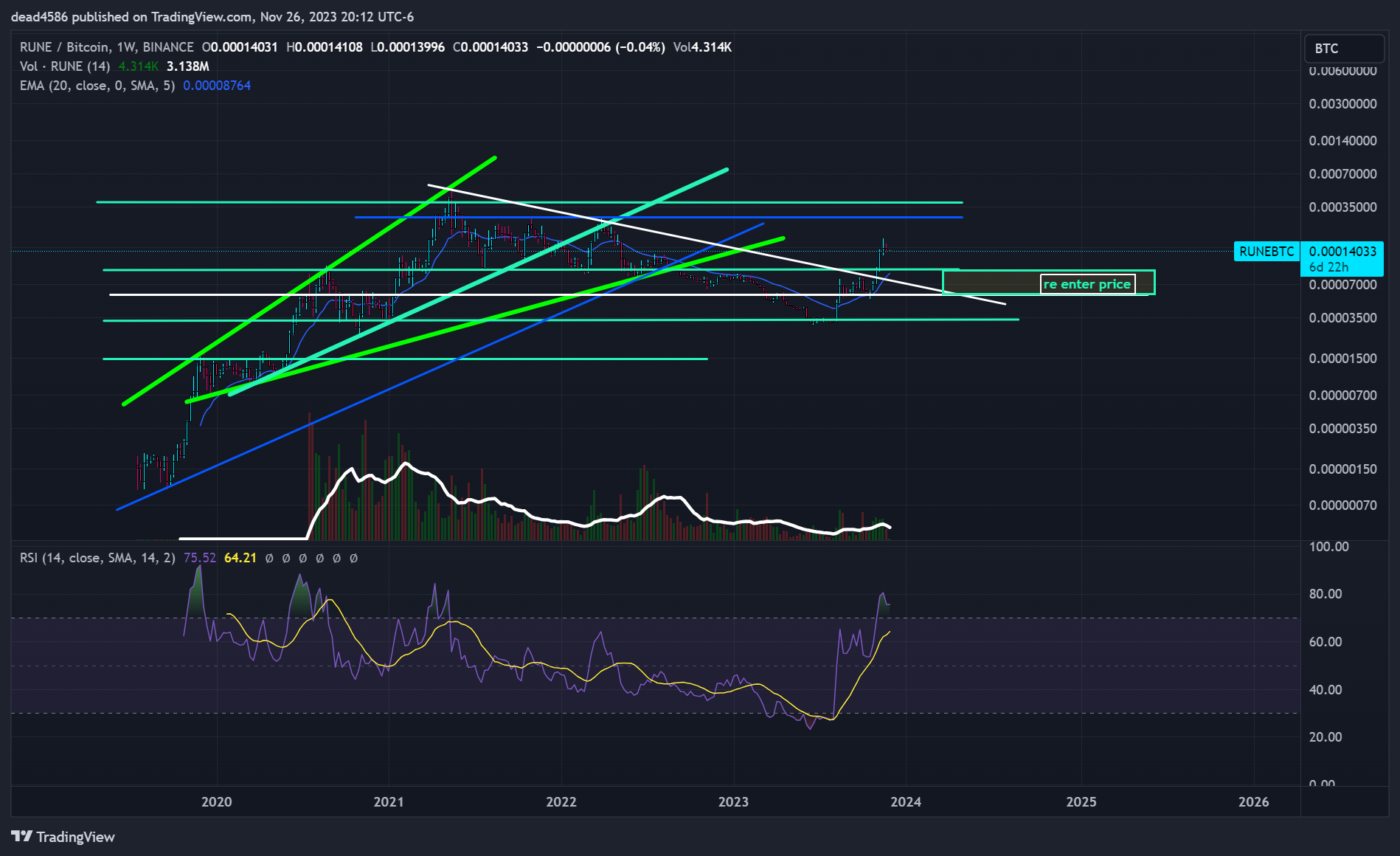The image size is (1400, 856).
Task: Click RSI axis label 100.00
Action: click(x=1329, y=547)
